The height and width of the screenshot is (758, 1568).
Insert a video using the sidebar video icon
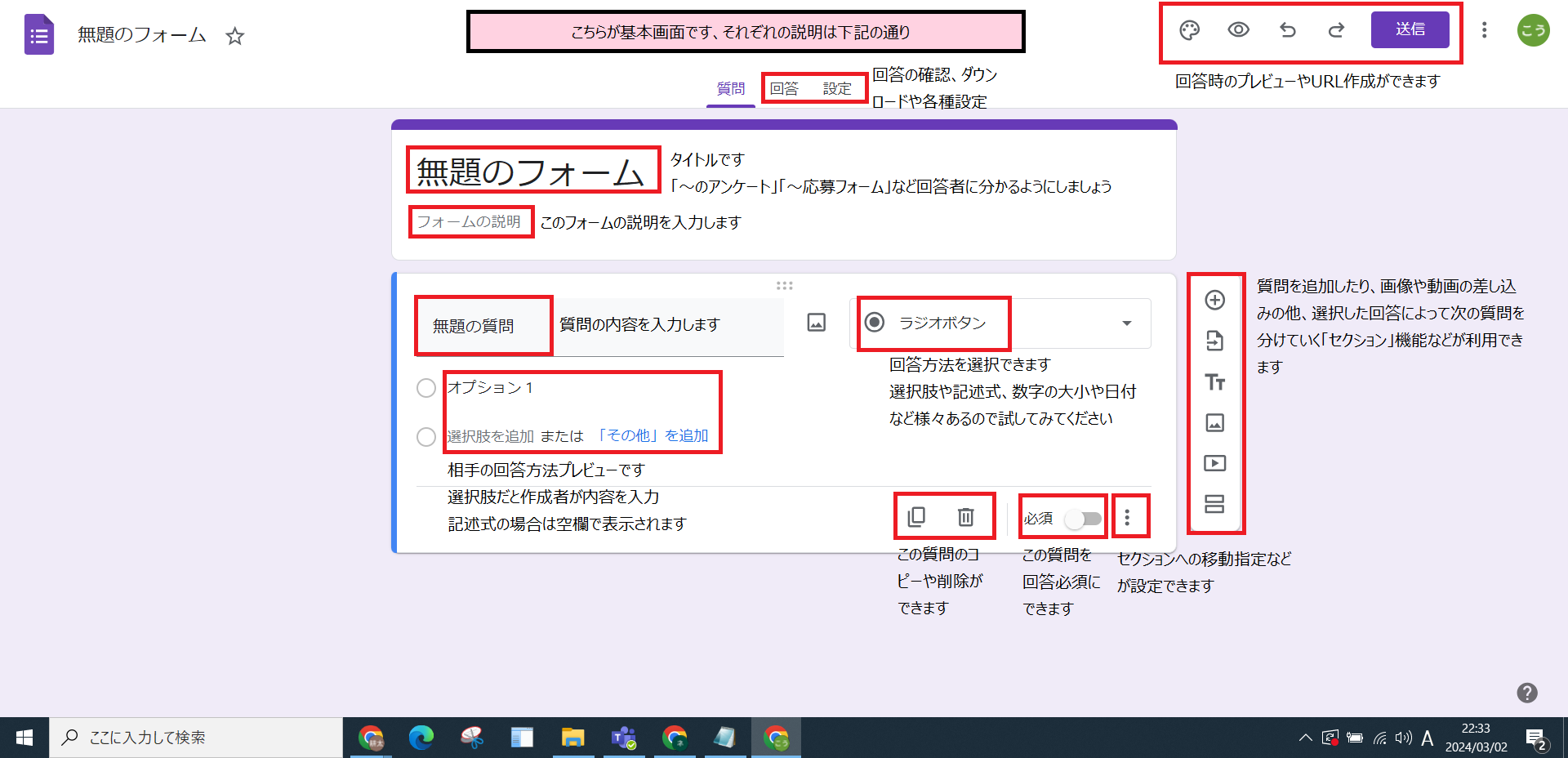pos(1215,463)
